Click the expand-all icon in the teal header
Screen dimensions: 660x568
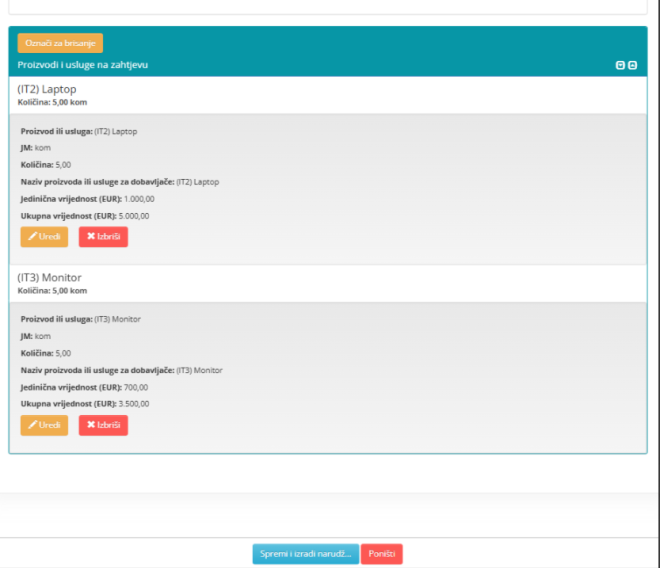coord(620,65)
